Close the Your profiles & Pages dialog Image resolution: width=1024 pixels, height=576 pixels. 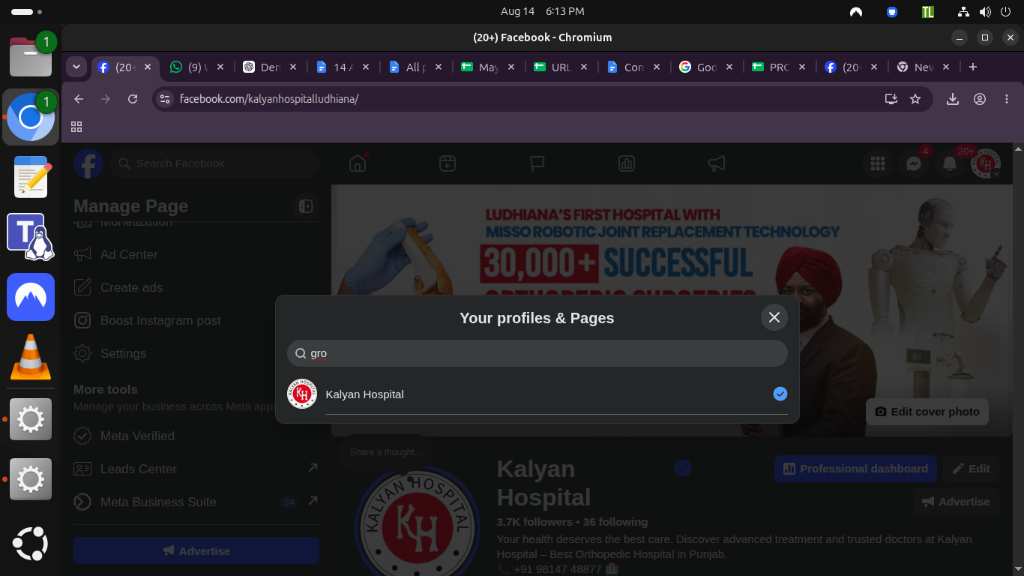click(x=774, y=317)
